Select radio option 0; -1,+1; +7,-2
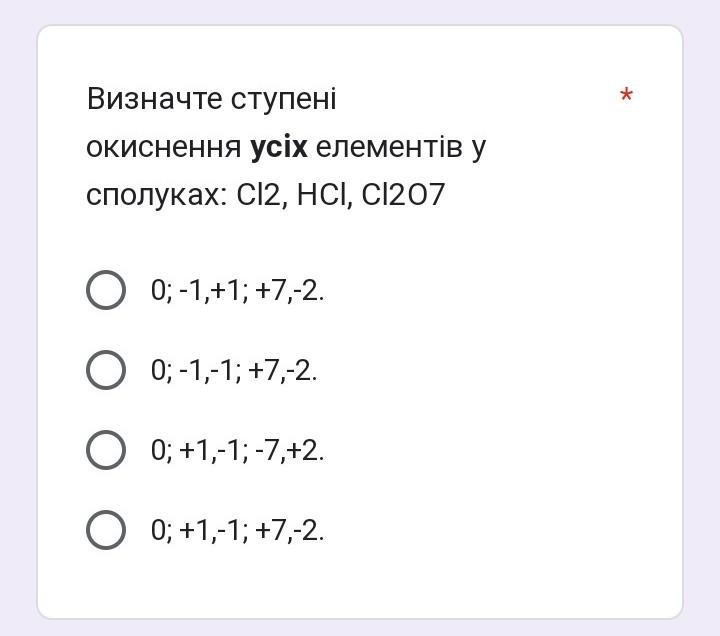The image size is (720, 636). pos(106,290)
